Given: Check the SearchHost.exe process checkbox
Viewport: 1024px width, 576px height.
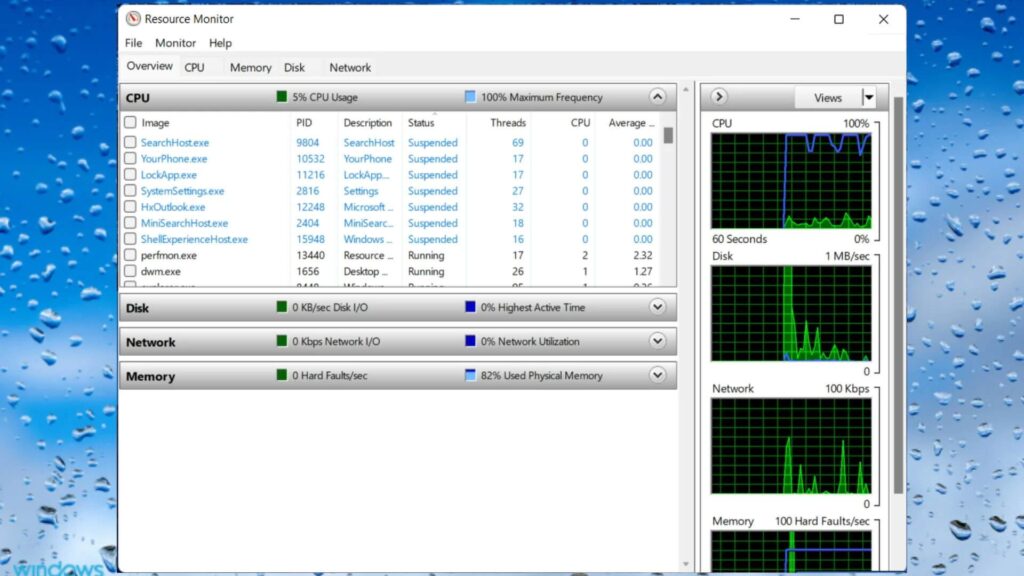Looking at the screenshot, I should (130, 142).
